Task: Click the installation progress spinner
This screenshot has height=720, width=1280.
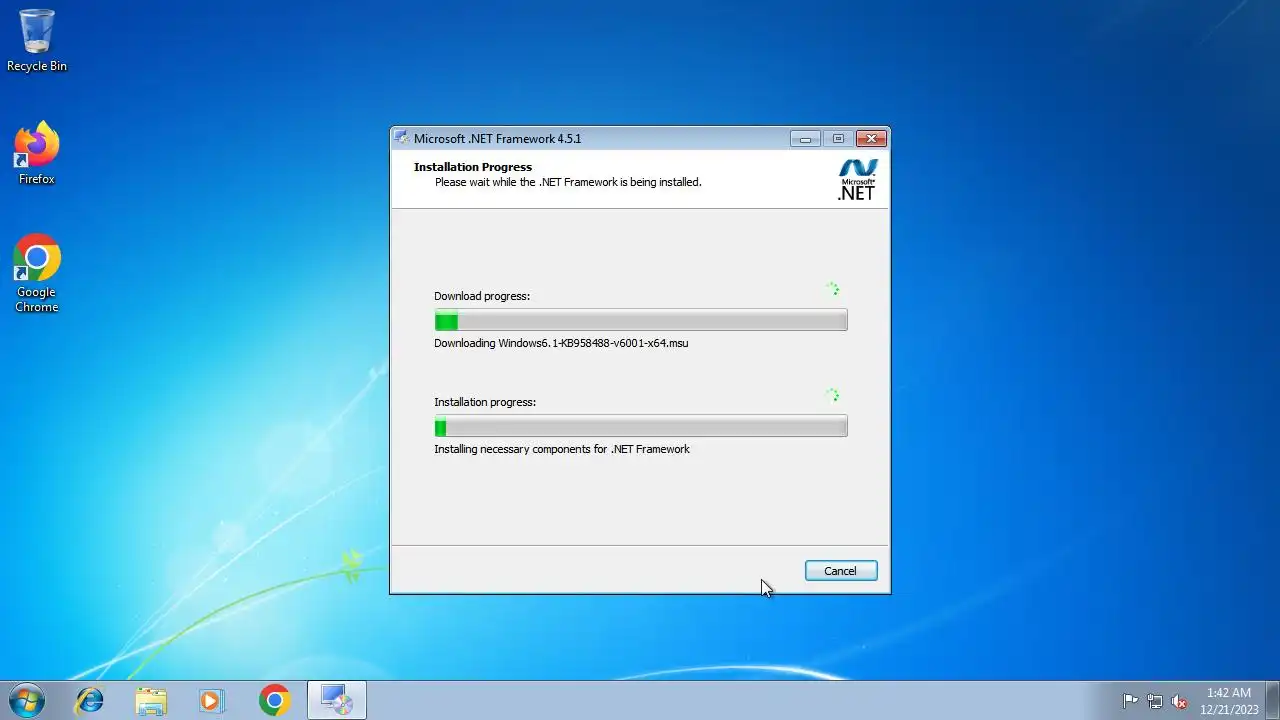Action: 832,395
